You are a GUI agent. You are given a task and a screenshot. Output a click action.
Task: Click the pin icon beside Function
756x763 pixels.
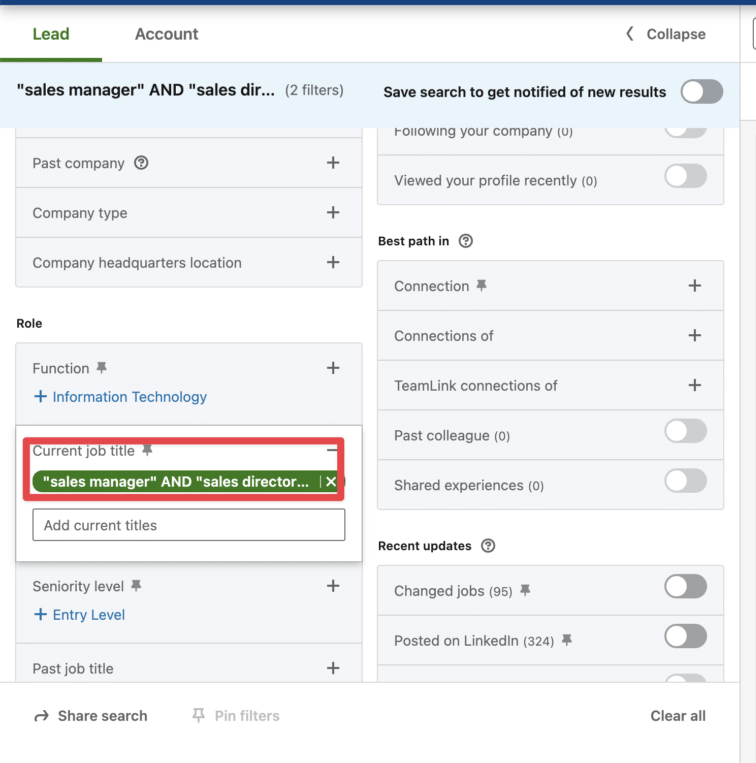pos(101,368)
